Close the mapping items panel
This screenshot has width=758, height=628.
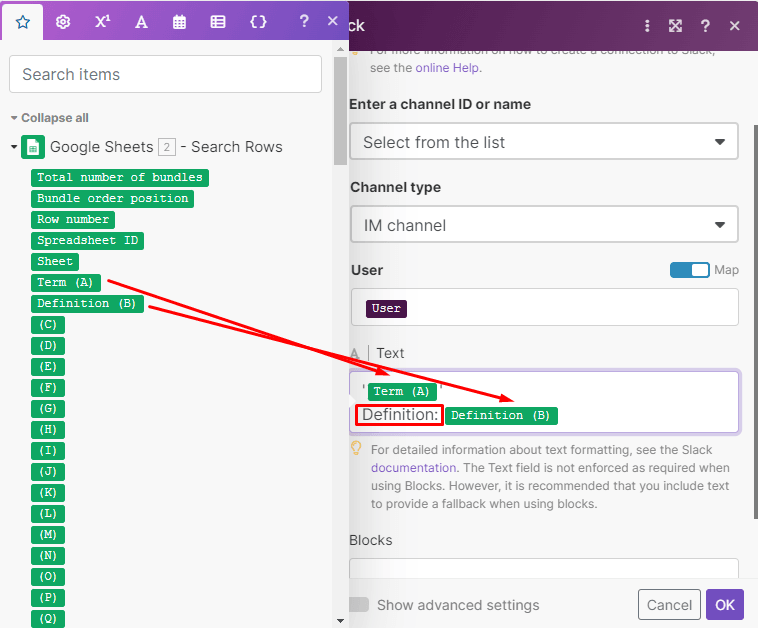point(333,21)
